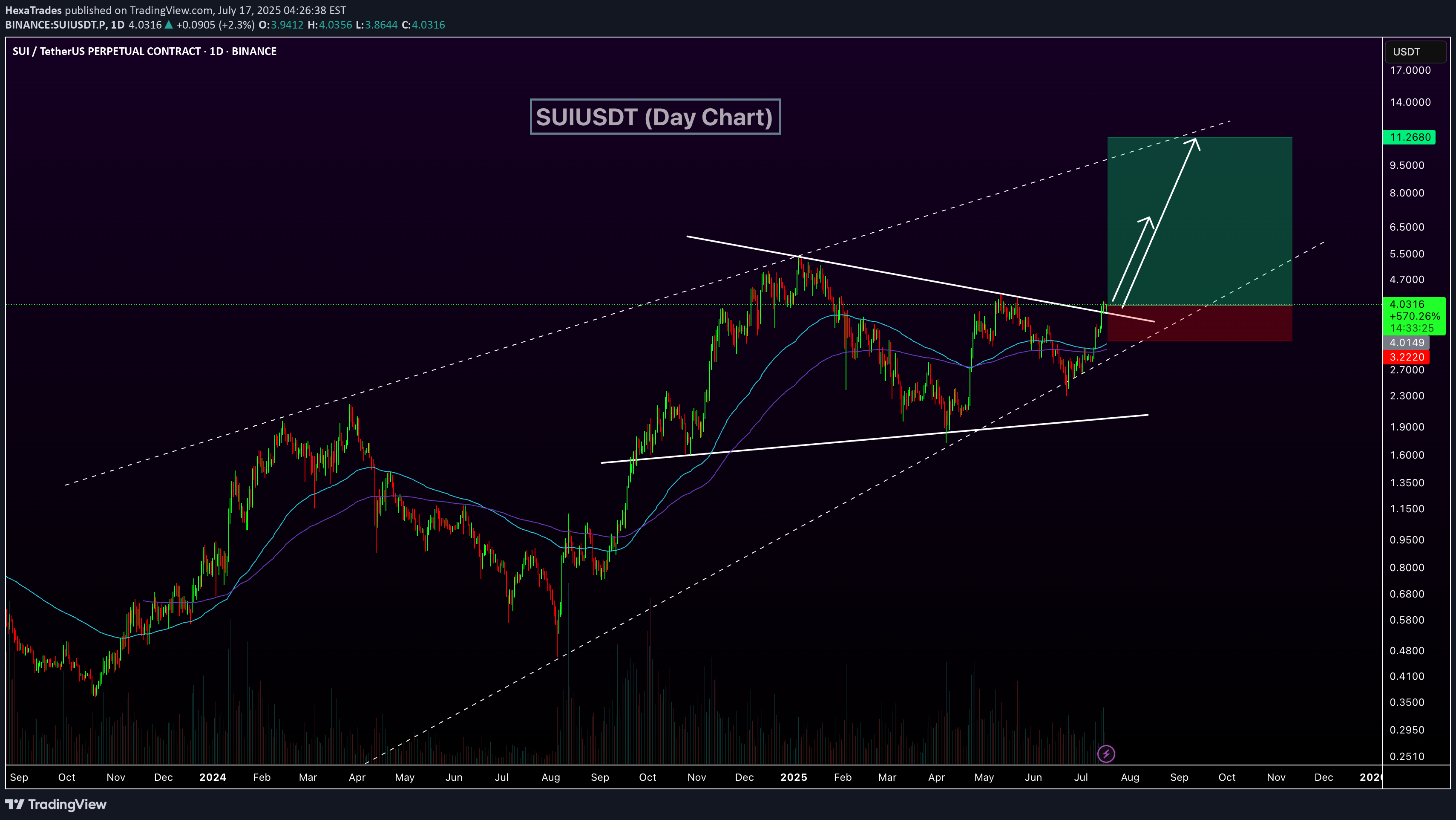Click the 0.2950 price axis label
This screenshot has width=1456, height=820.
pyautogui.click(x=1407, y=730)
